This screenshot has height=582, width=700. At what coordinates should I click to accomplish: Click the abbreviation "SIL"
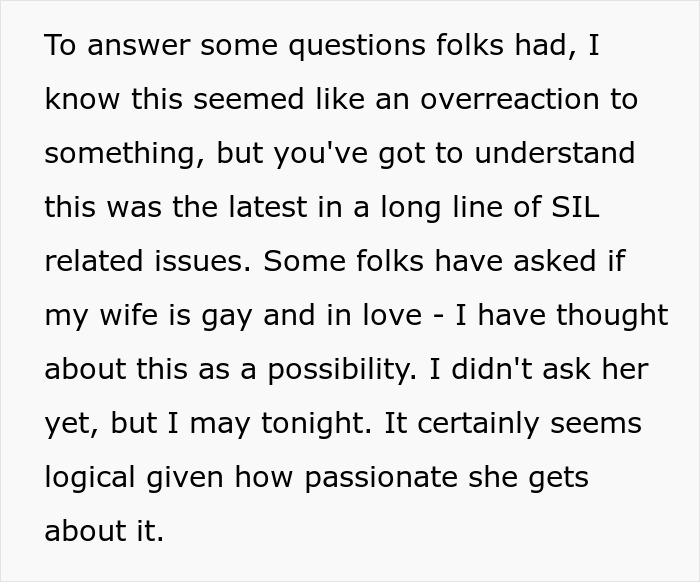[x=575, y=207]
